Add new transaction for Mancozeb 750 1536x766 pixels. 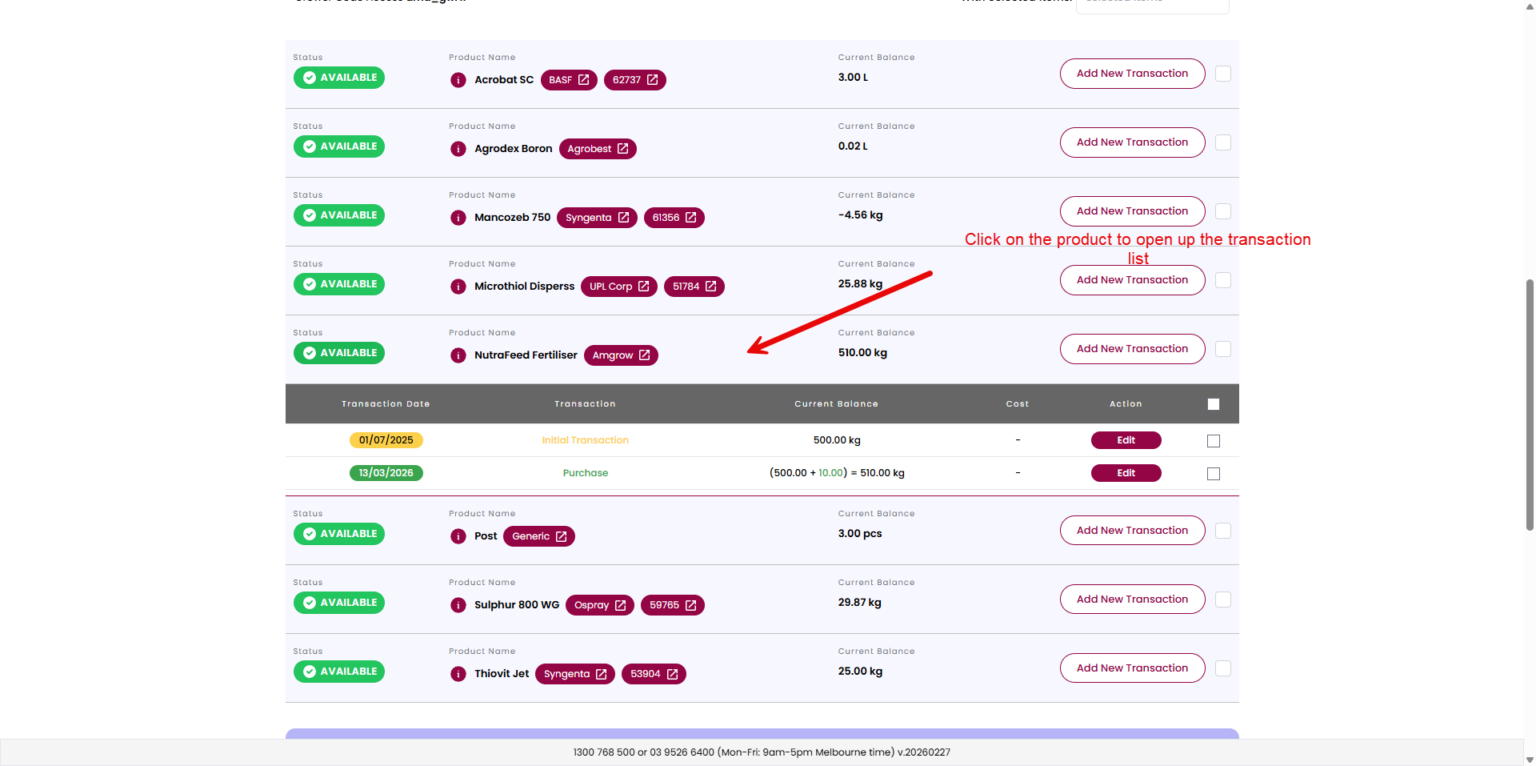click(1132, 212)
